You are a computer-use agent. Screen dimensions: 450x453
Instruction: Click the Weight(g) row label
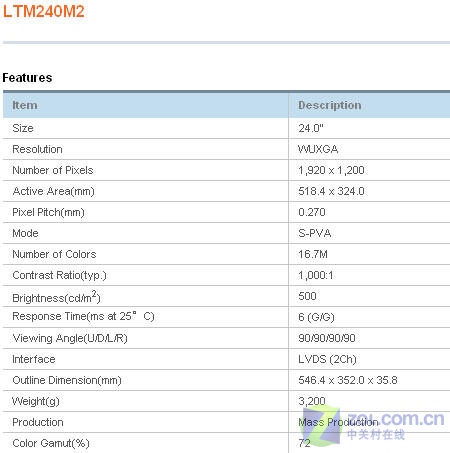pos(36,401)
